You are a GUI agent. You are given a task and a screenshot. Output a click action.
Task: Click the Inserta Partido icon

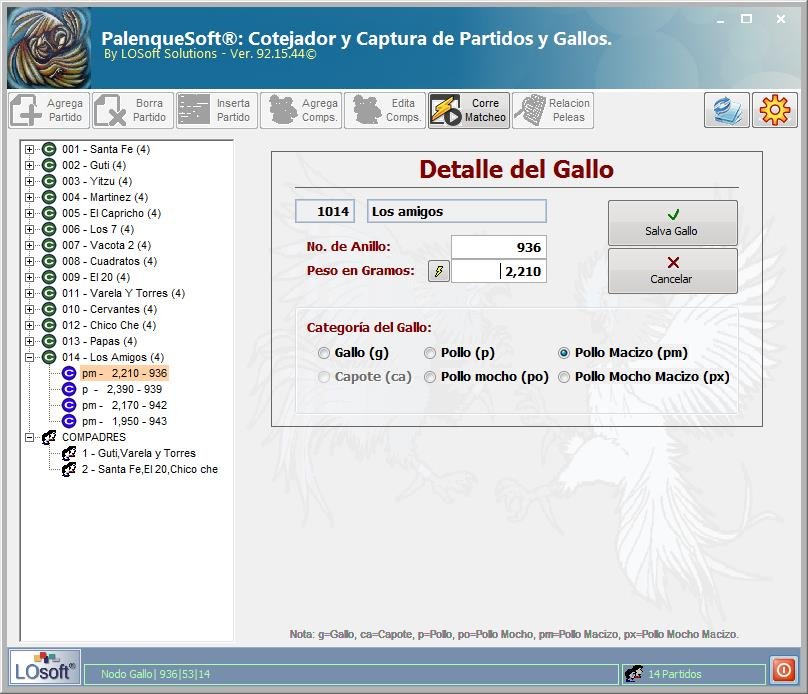(x=216, y=110)
